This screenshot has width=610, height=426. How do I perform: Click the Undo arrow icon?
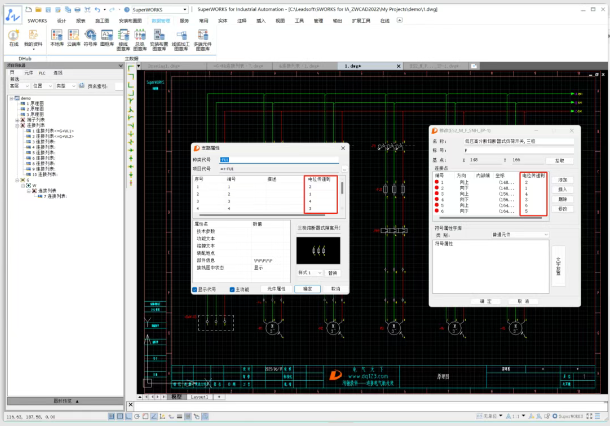point(97,9)
